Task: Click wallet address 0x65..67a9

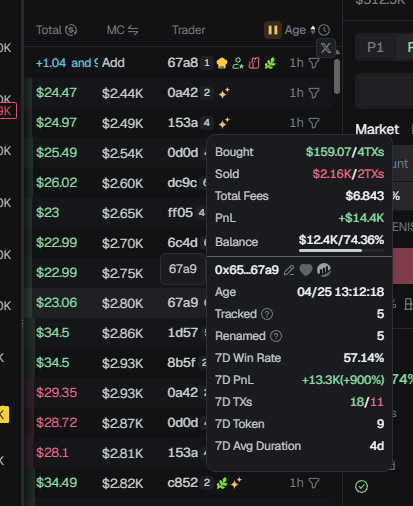Action: (247, 270)
